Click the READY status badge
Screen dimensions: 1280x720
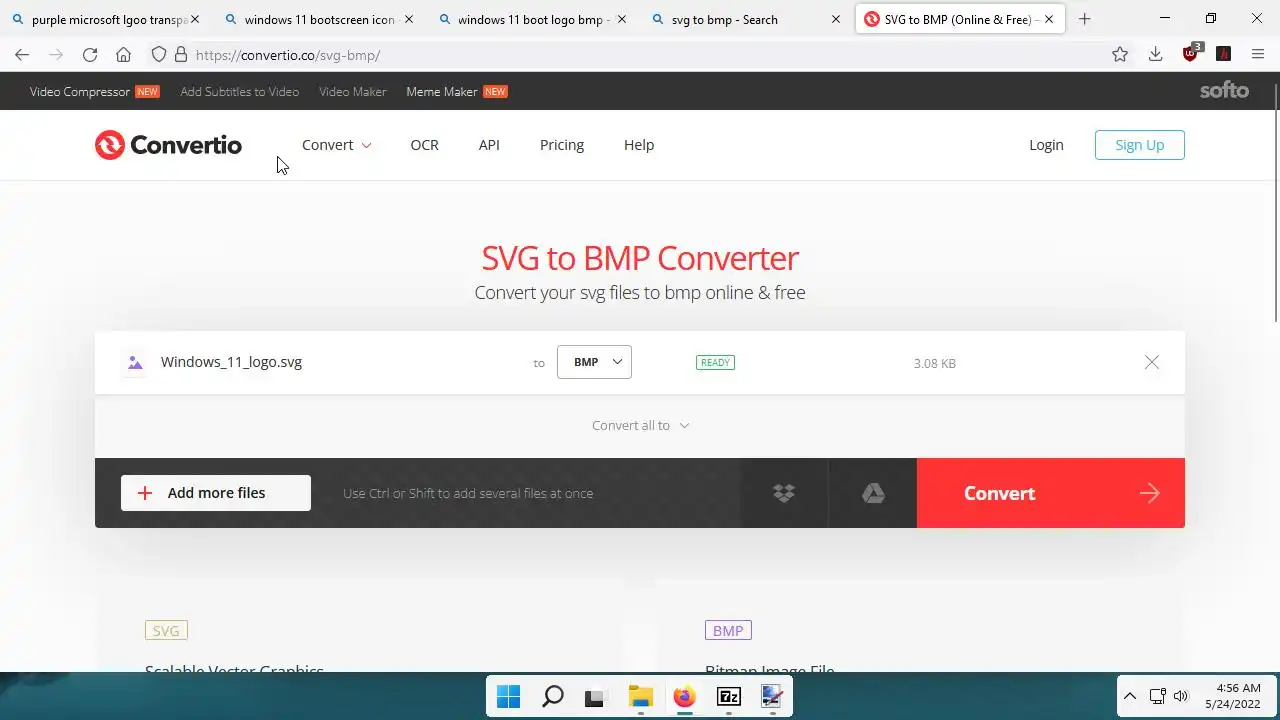point(715,363)
